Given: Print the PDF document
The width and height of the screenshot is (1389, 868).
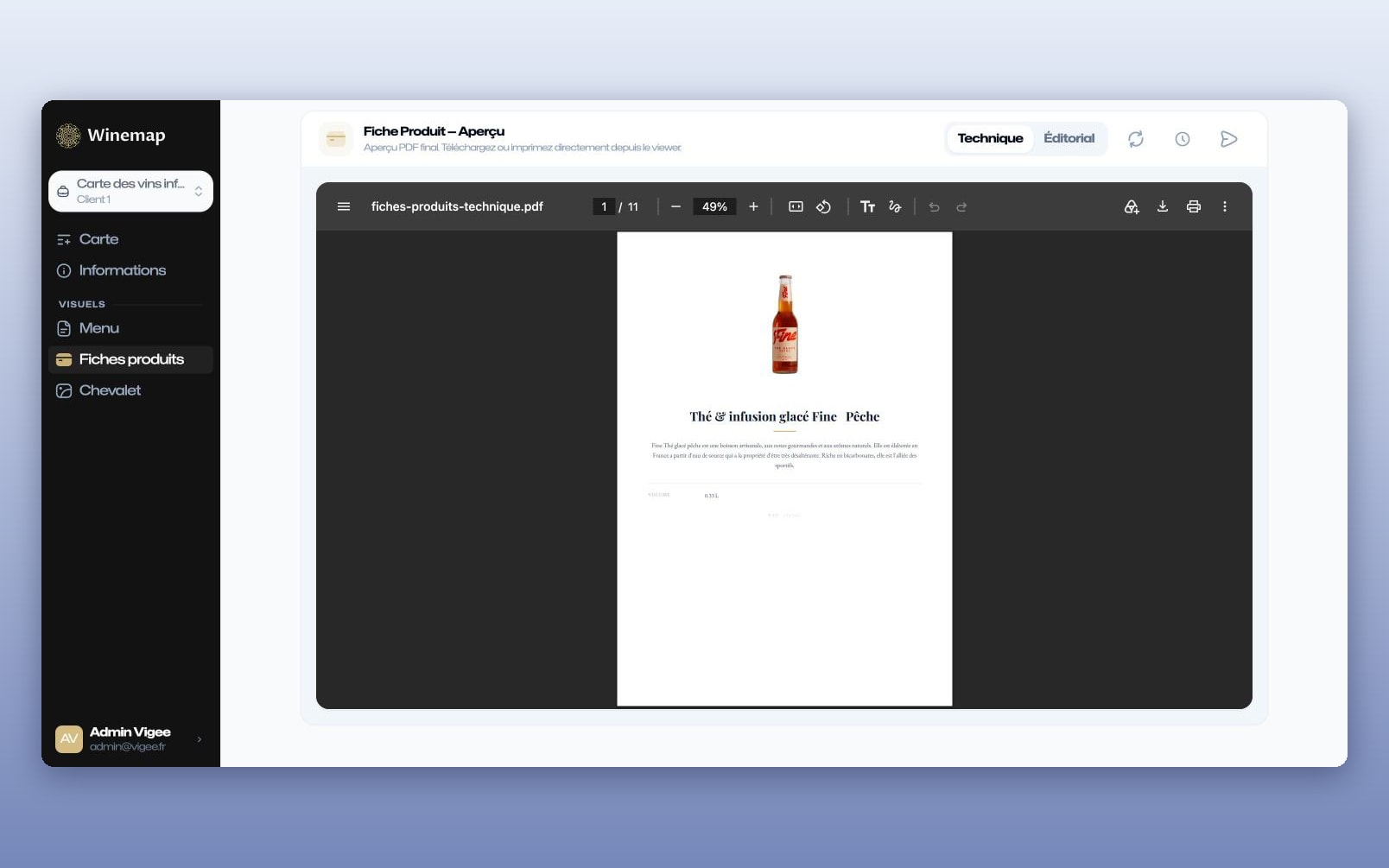Looking at the screenshot, I should [x=1194, y=206].
